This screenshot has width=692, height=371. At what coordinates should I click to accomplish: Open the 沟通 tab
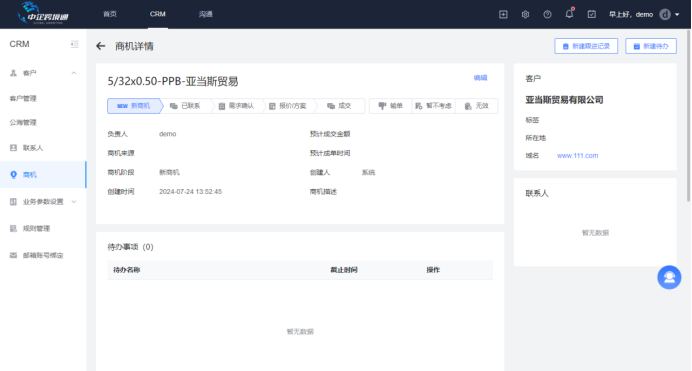point(206,14)
